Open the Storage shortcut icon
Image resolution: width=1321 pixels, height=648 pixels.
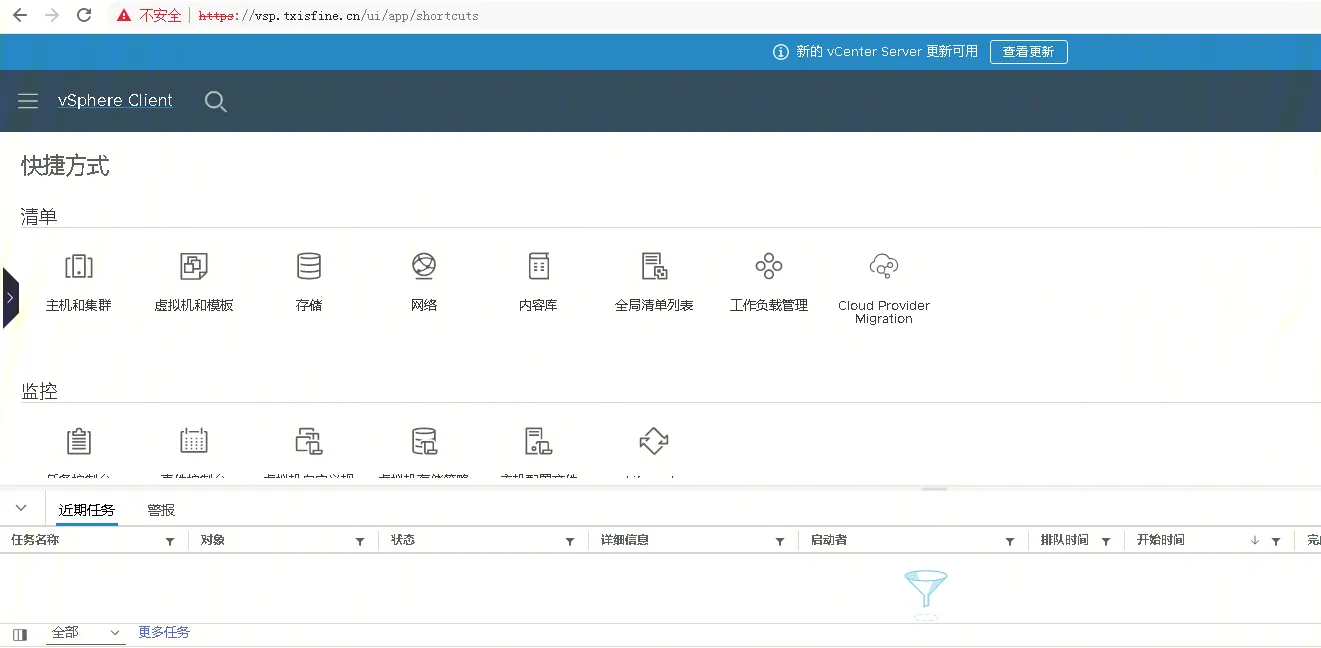tap(309, 267)
